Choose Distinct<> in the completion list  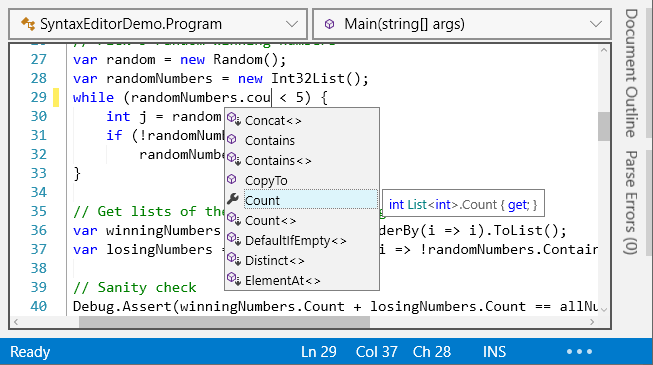click(302, 260)
